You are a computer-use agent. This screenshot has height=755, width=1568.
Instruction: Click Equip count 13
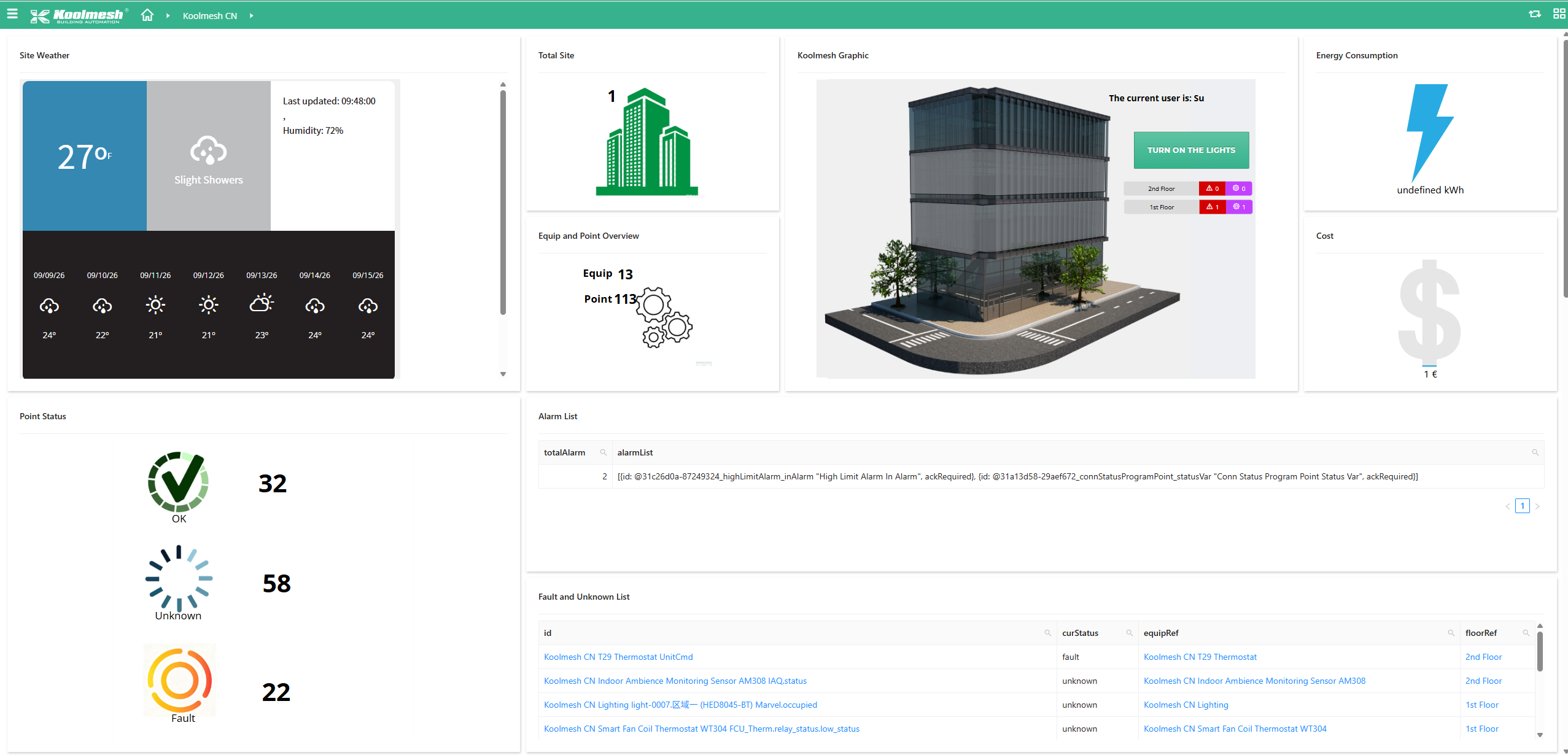coord(625,274)
